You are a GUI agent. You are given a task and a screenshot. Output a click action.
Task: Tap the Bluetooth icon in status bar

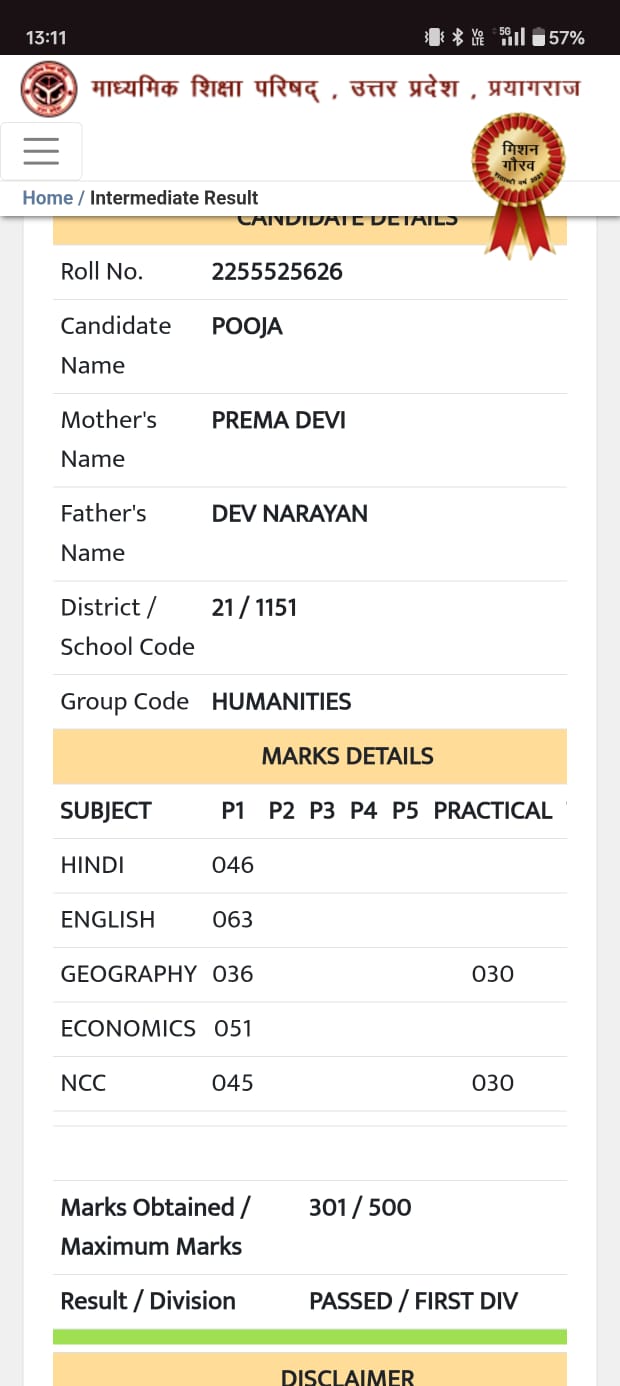[x=457, y=38]
